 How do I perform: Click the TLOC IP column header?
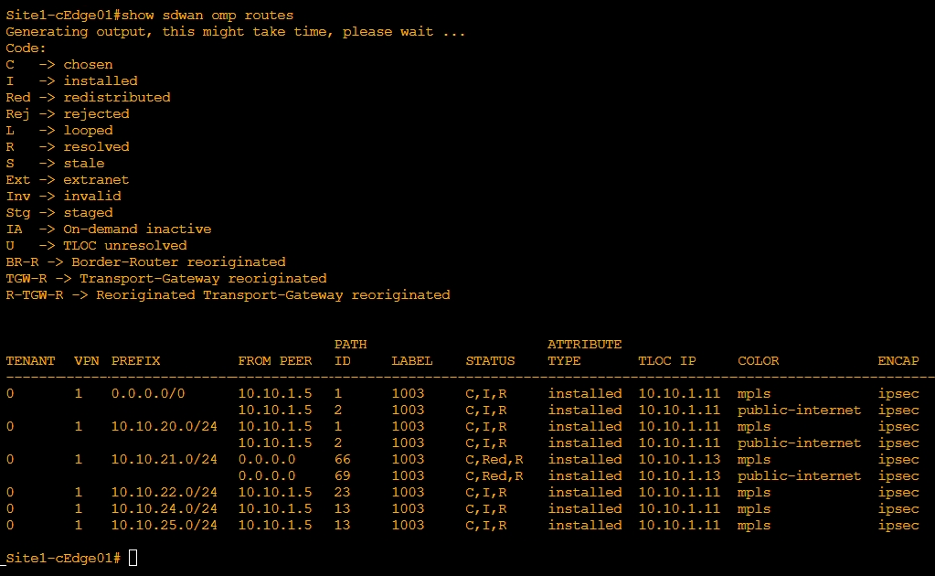pos(667,361)
